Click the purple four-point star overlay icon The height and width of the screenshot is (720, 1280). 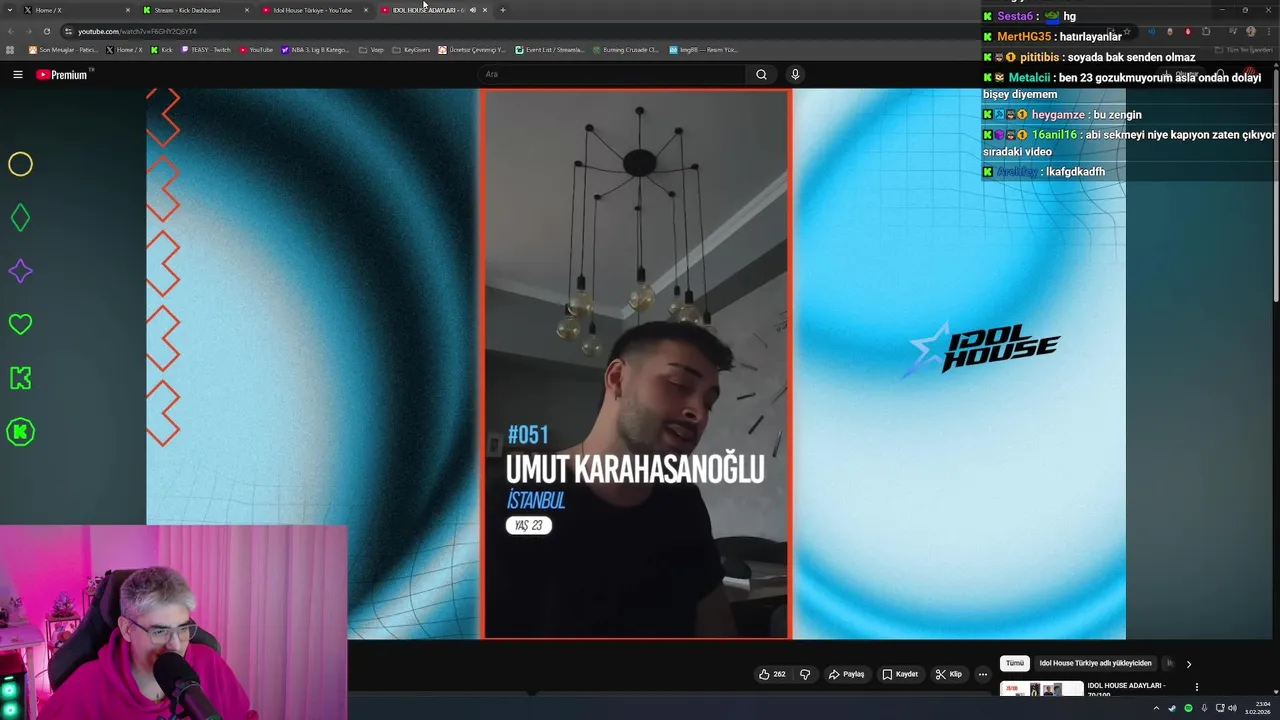pos(20,271)
